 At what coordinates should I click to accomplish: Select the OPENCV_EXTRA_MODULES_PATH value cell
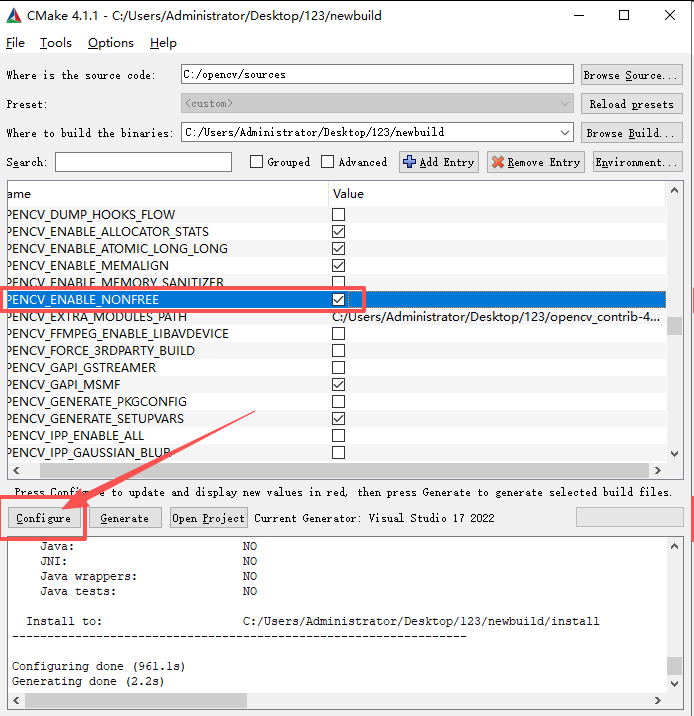(497, 317)
